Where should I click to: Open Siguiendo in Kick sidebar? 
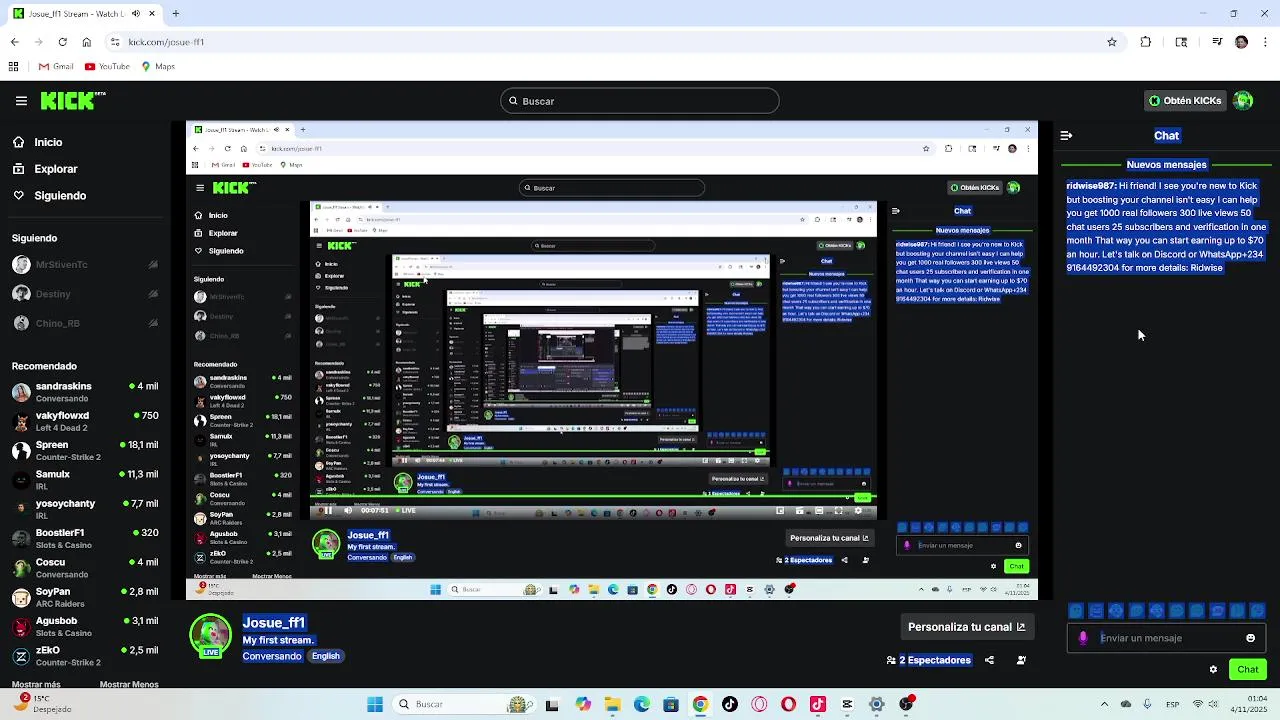60,196
